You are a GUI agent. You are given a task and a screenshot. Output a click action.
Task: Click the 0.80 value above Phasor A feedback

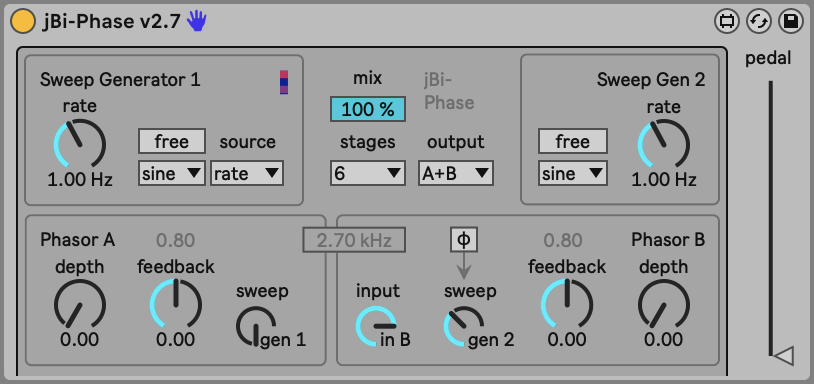[x=175, y=240]
